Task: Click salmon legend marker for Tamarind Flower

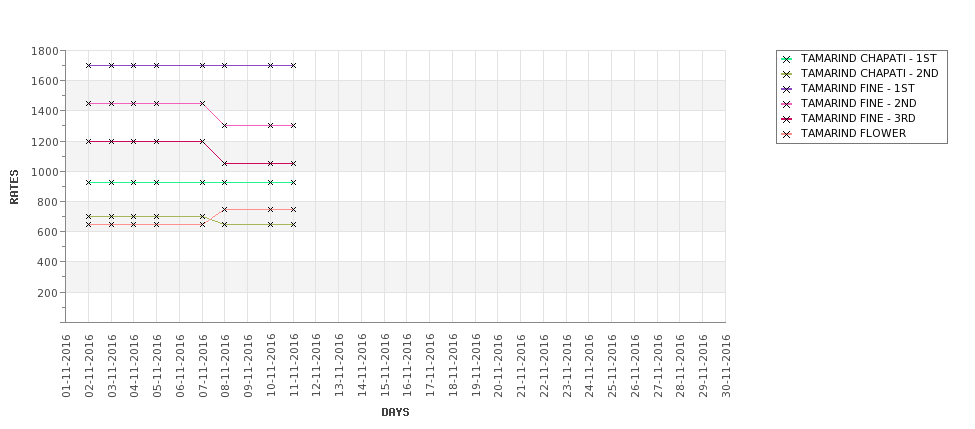Action: click(787, 134)
